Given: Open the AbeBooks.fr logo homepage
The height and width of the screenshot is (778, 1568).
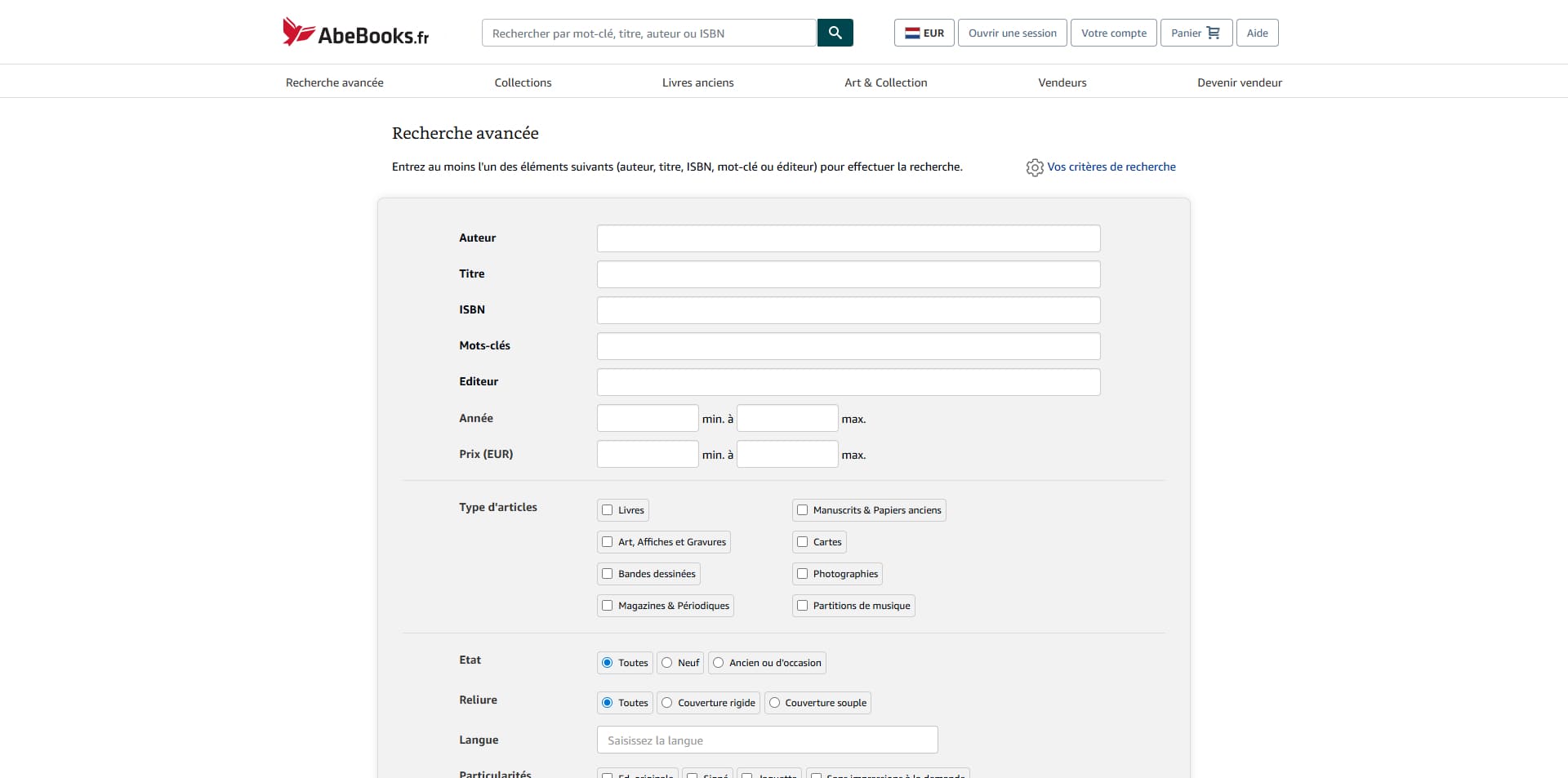Looking at the screenshot, I should tap(355, 33).
